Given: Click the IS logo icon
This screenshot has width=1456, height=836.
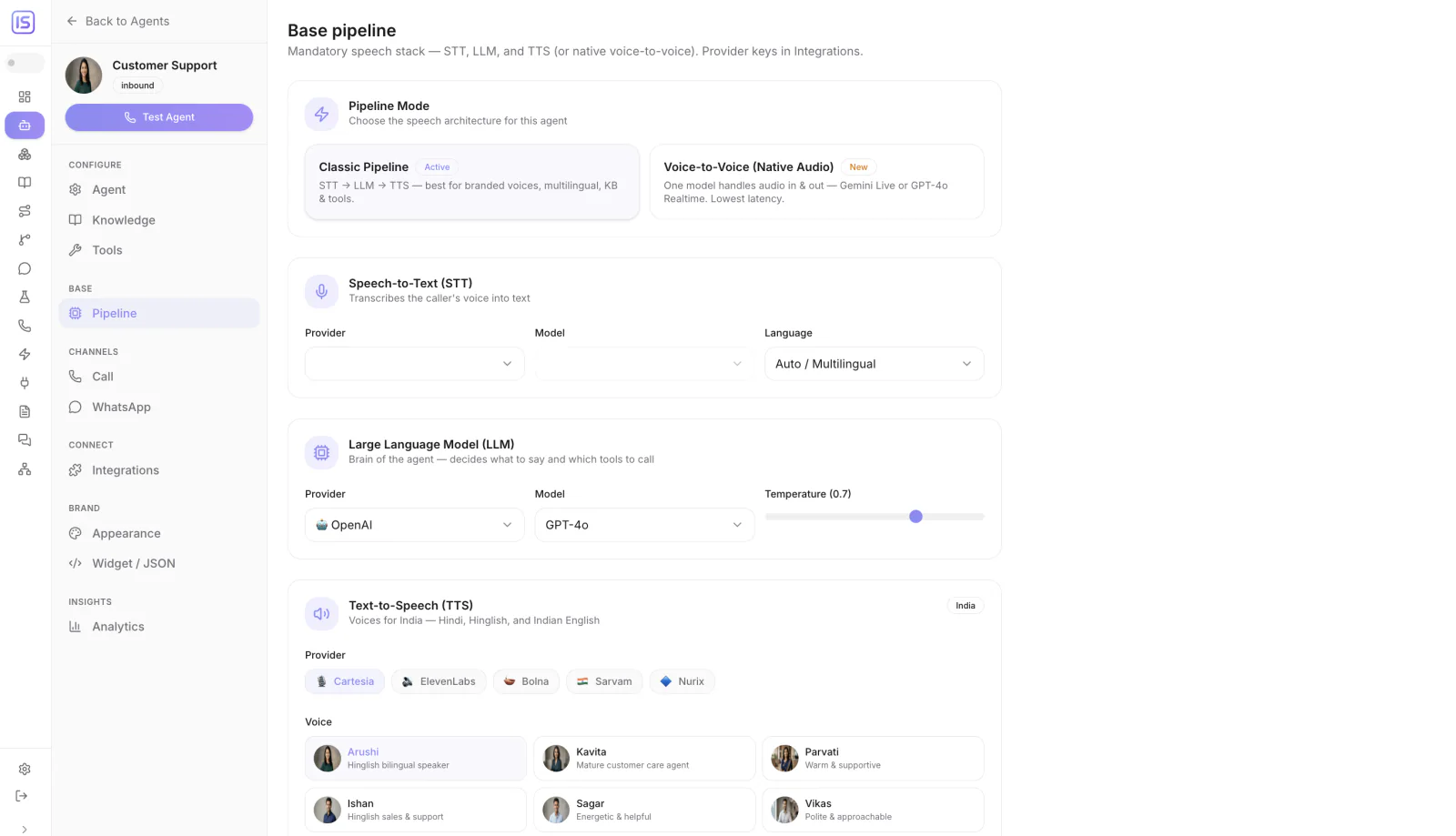Looking at the screenshot, I should coord(24,23).
